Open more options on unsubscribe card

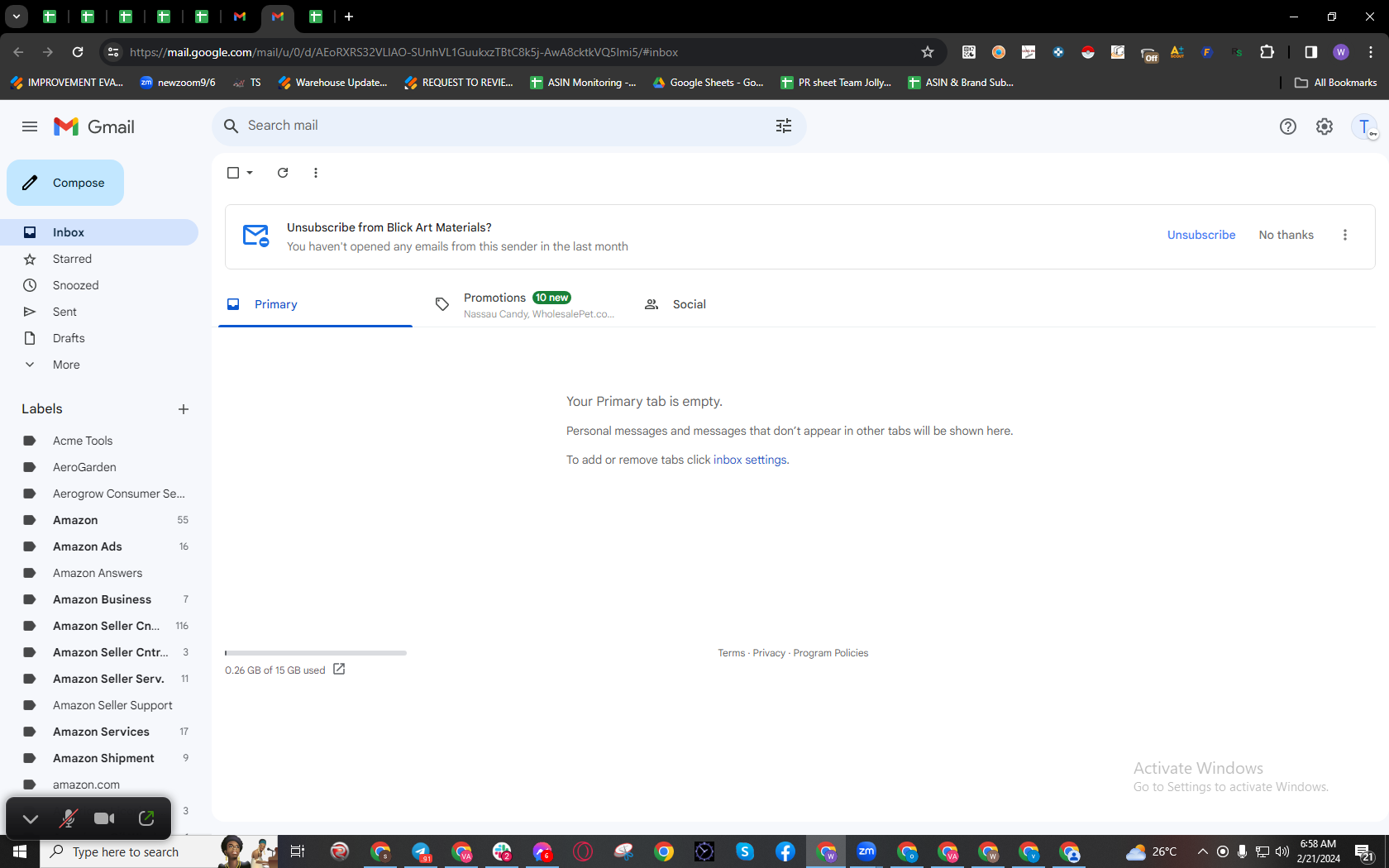click(x=1345, y=235)
